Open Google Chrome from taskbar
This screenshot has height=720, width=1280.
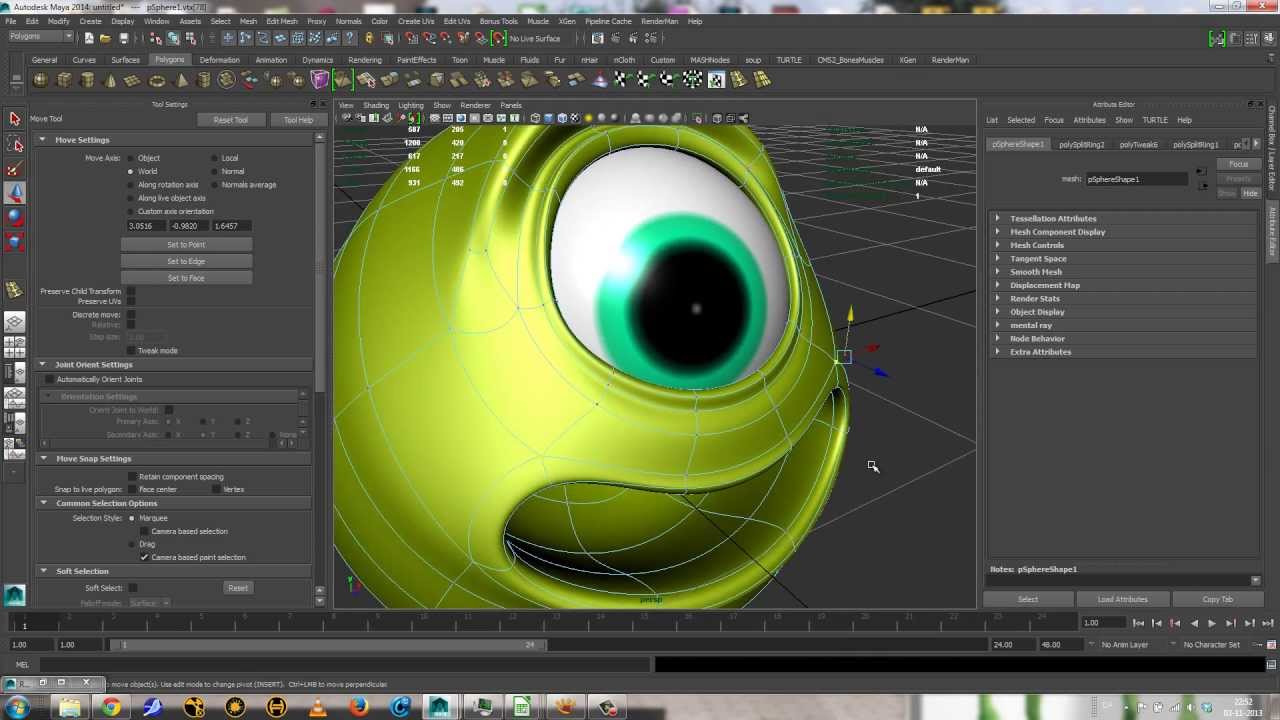coord(111,707)
